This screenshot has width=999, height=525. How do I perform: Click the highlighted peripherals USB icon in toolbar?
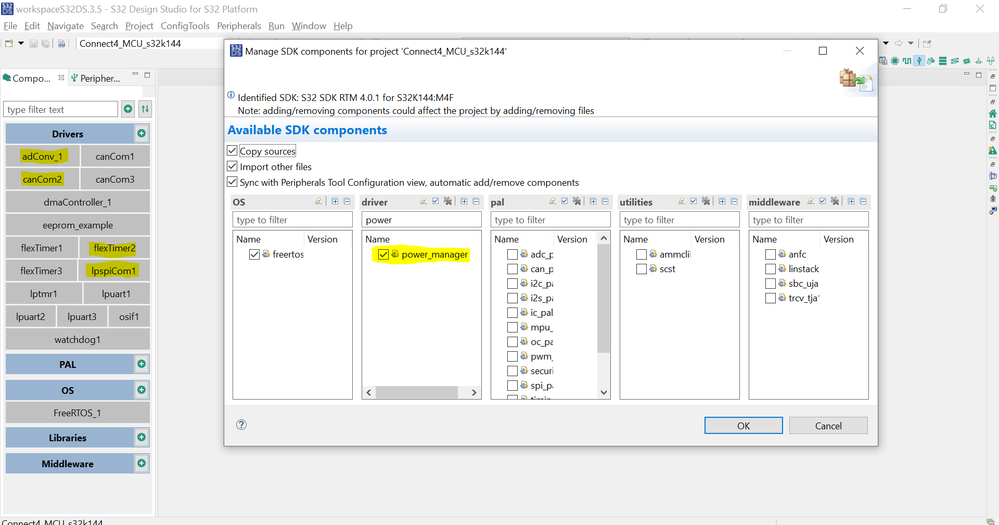[919, 61]
